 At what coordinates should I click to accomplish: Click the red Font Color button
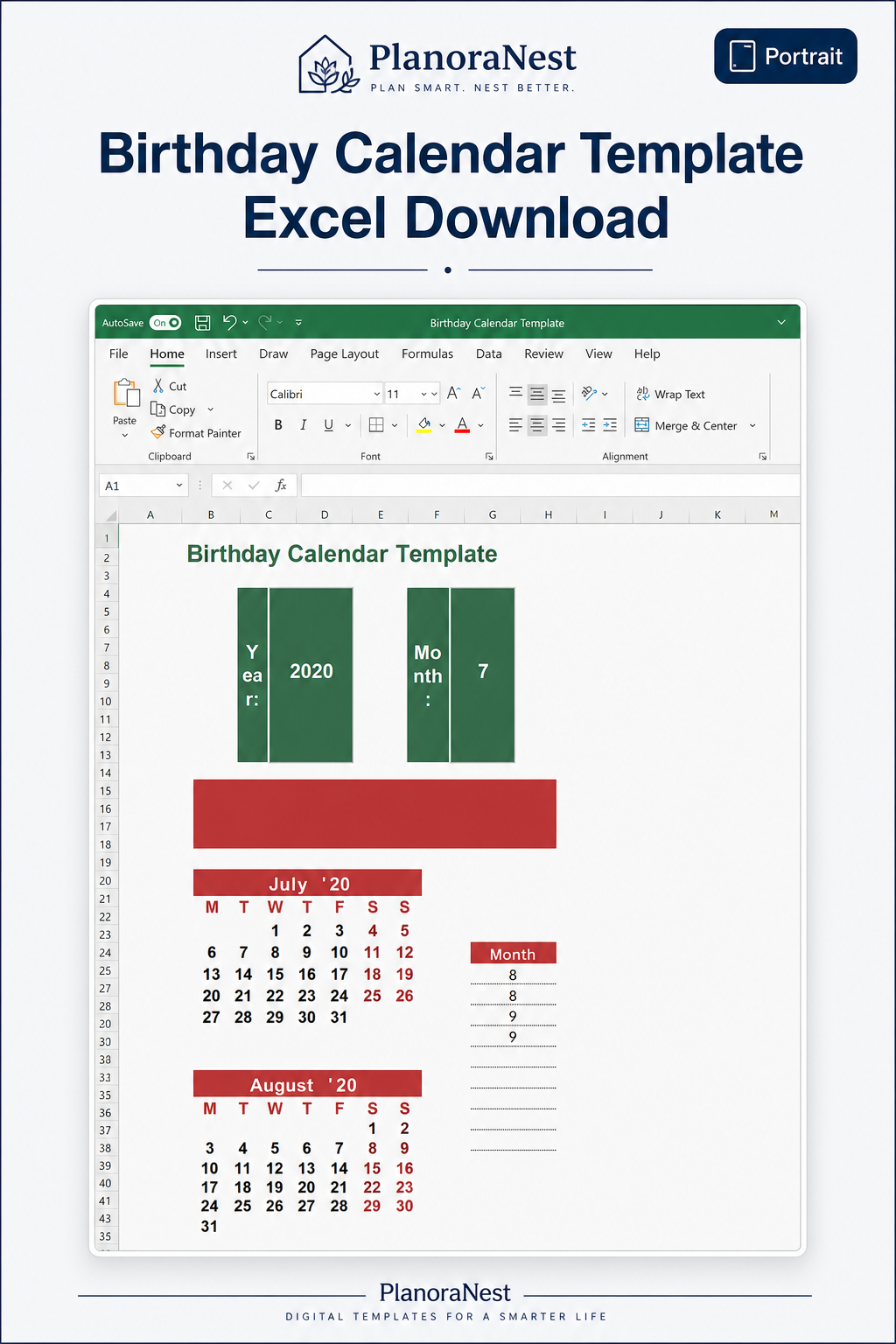[x=463, y=425]
